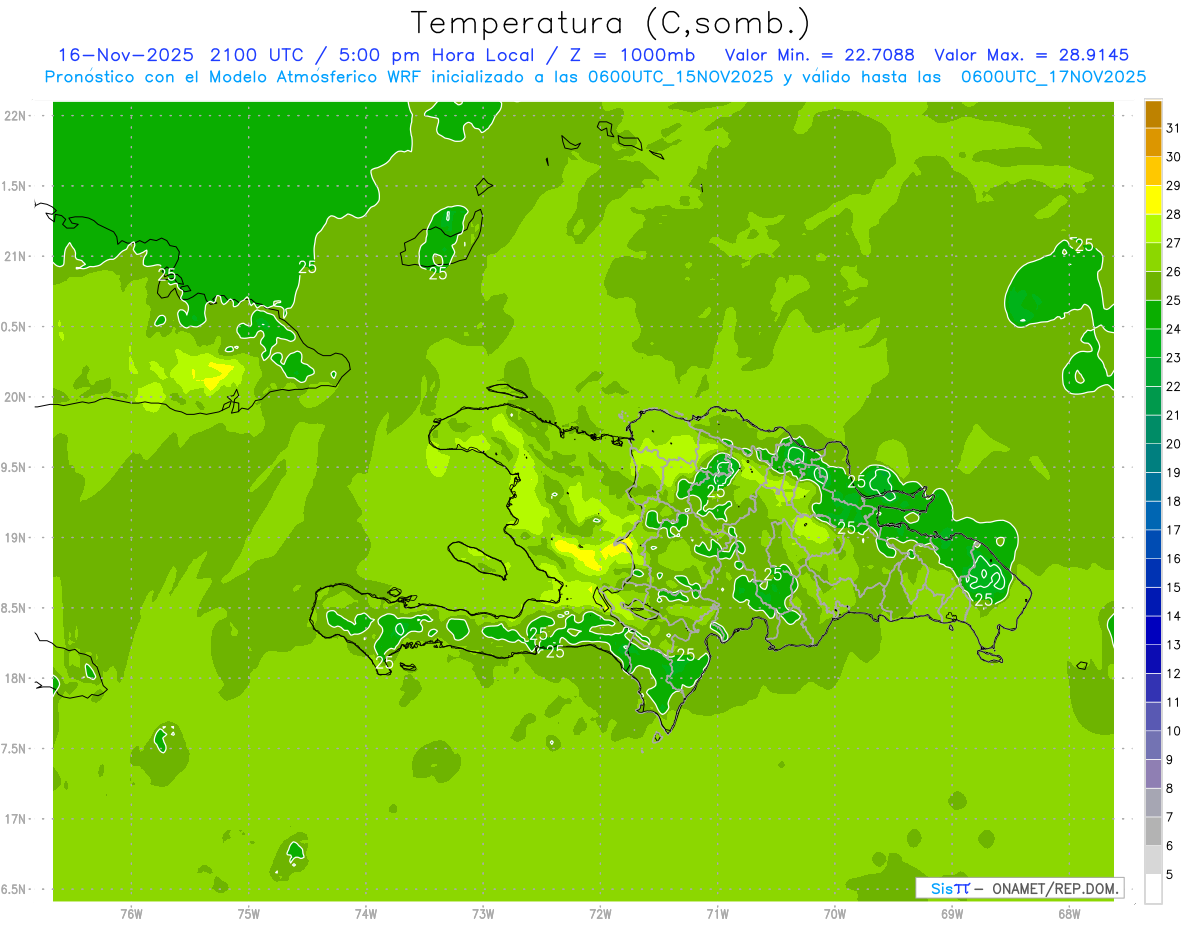Viewport: 1200px width, 927px height.
Task: Click the legend value '15'
Action: pos(1174,588)
